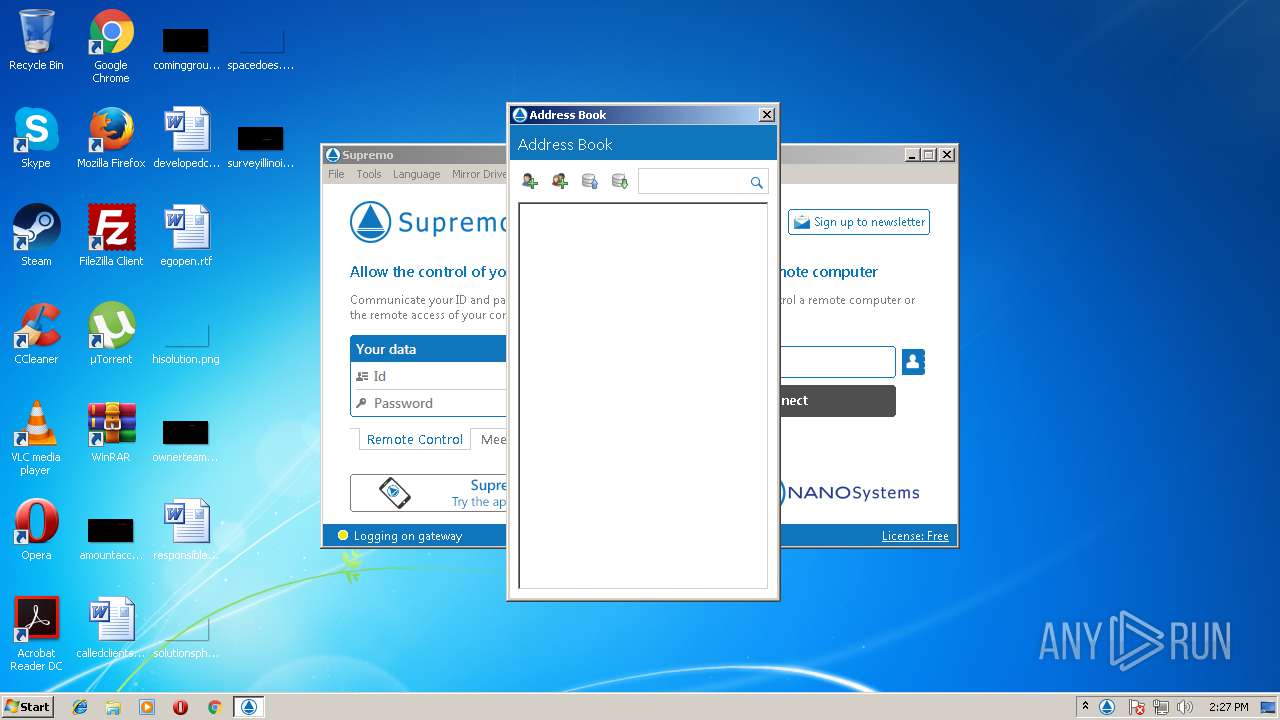Click the NANOSystems logo
Screen dimensions: 1280x720
850,492
